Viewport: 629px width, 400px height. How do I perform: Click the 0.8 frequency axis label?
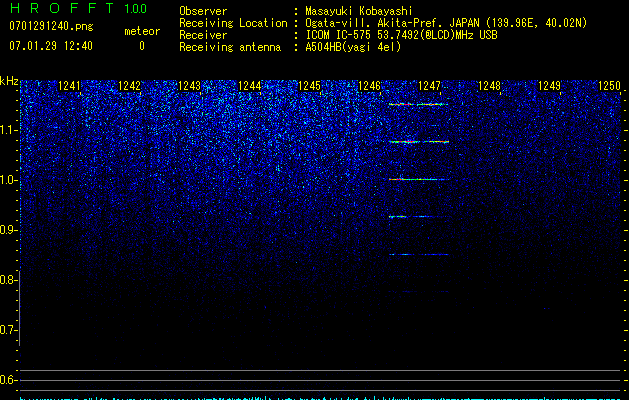coord(8,280)
